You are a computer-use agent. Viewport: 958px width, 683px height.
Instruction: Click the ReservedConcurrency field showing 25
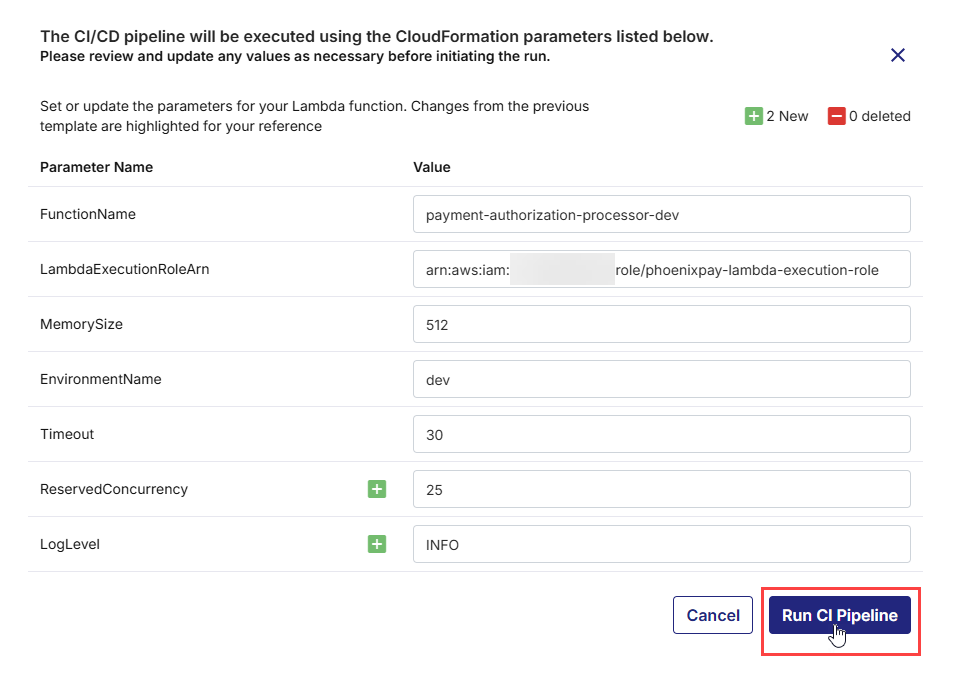pos(662,489)
